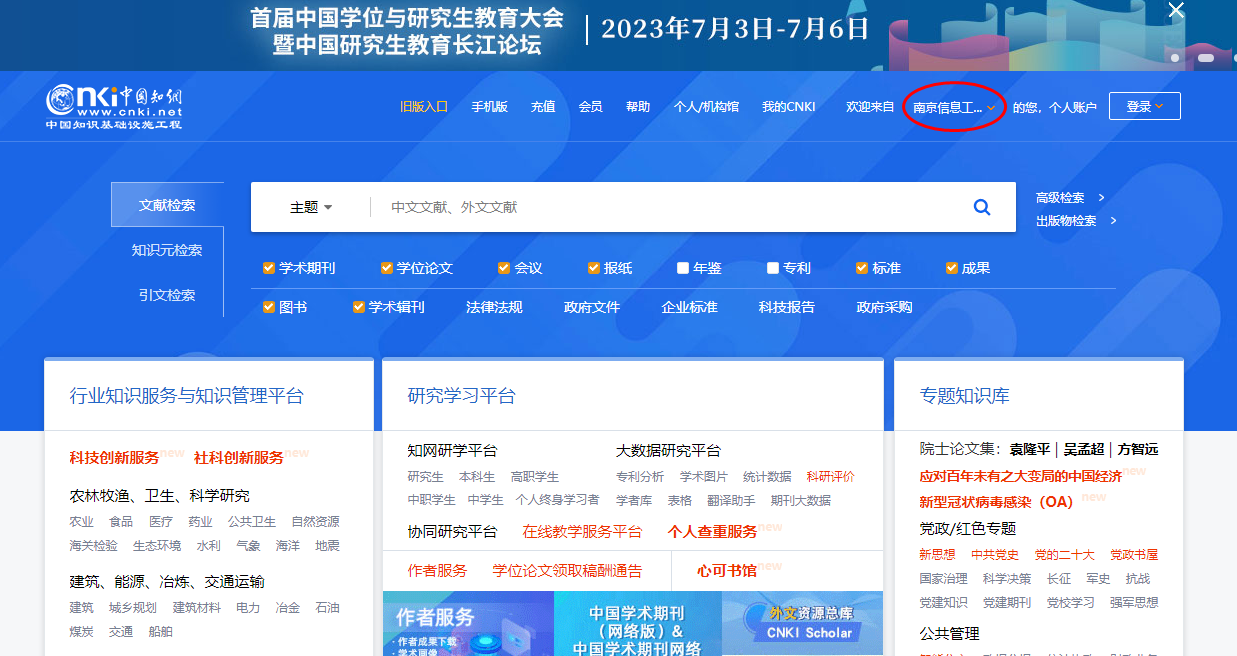Viewport: 1237px width, 656px height.
Task: Select 政府采购 source option
Action: (885, 307)
